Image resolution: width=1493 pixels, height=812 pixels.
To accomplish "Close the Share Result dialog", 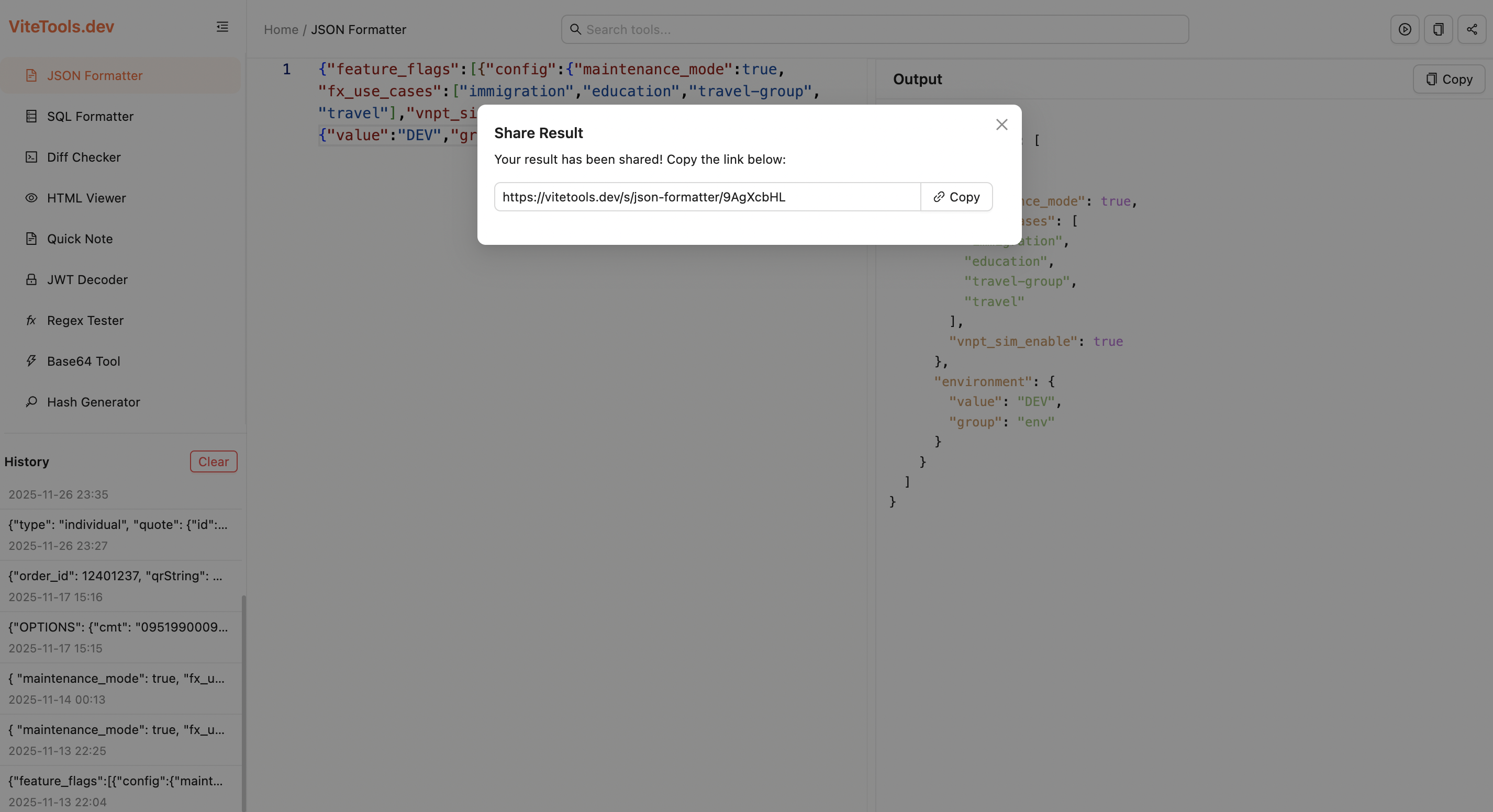I will pyautogui.click(x=1001, y=124).
